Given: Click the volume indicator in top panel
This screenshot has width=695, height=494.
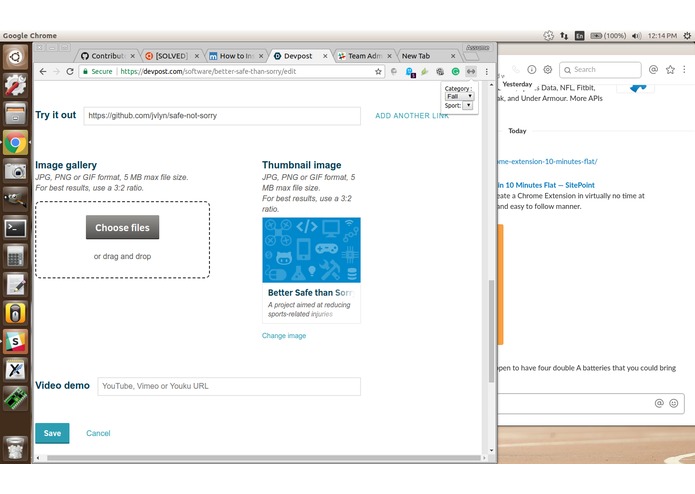Looking at the screenshot, I should click(636, 35).
